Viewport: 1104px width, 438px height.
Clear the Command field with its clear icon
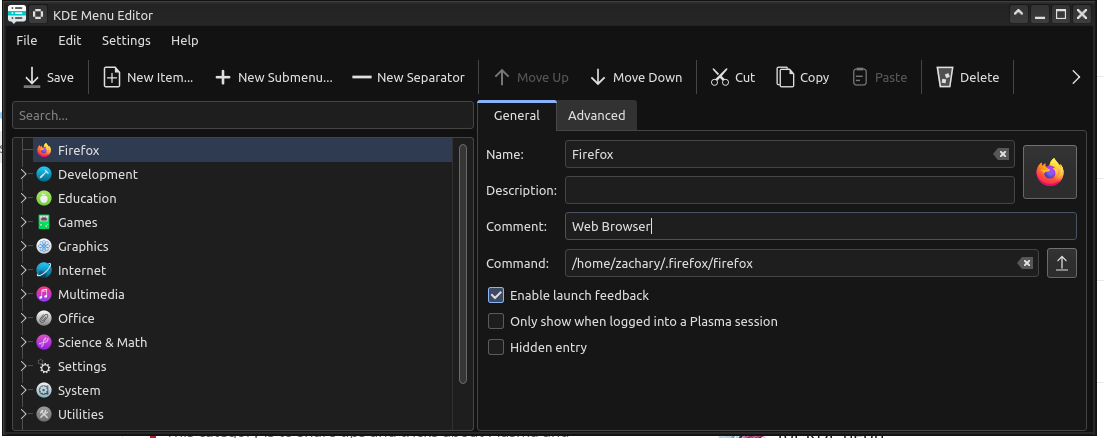pos(1025,263)
